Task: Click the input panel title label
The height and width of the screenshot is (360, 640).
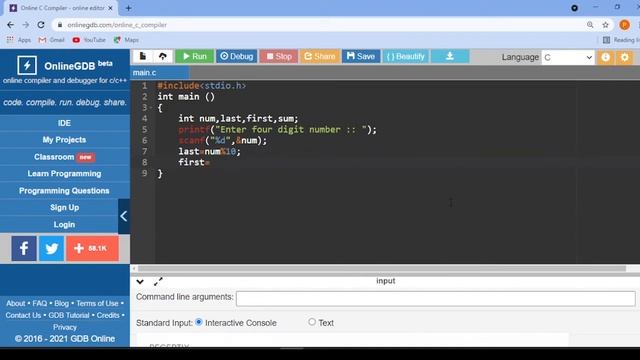Action: point(386,281)
